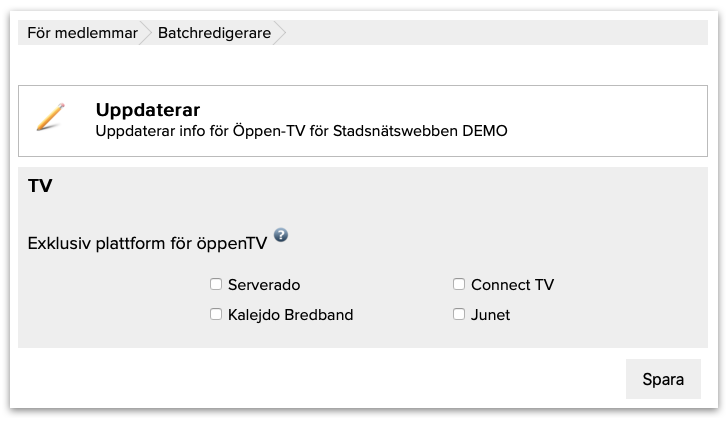Click the blue help question mark icon
Viewport: 728px width, 421px height.
(281, 235)
